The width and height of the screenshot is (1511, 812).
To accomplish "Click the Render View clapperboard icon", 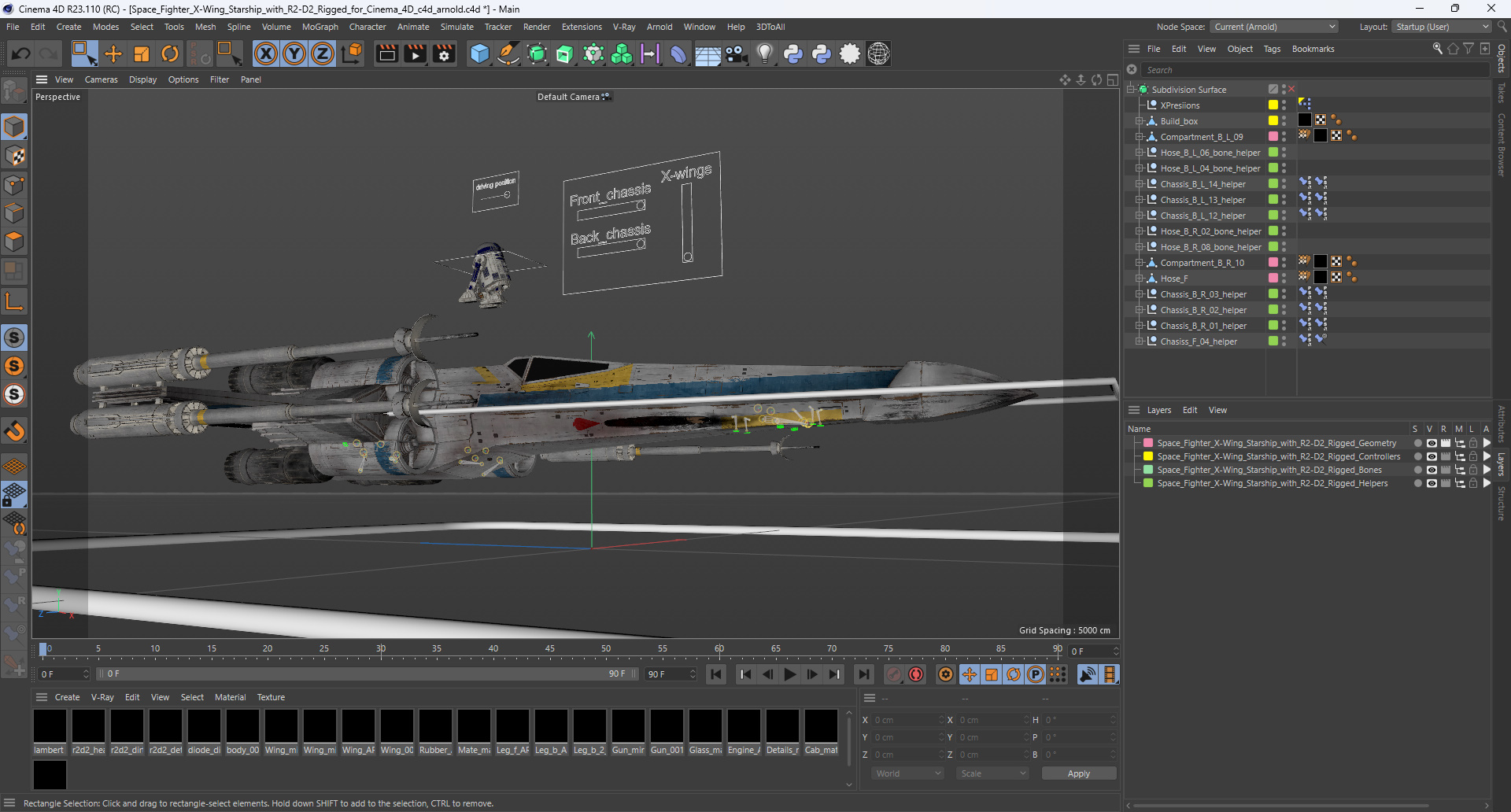I will click(386, 54).
